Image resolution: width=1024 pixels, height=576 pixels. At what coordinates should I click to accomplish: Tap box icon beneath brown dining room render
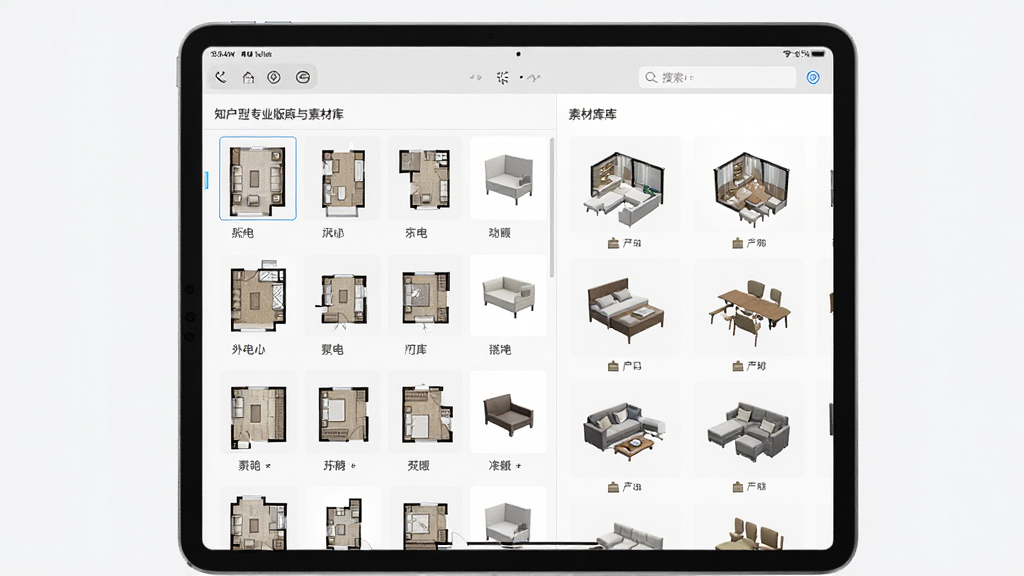click(737, 243)
